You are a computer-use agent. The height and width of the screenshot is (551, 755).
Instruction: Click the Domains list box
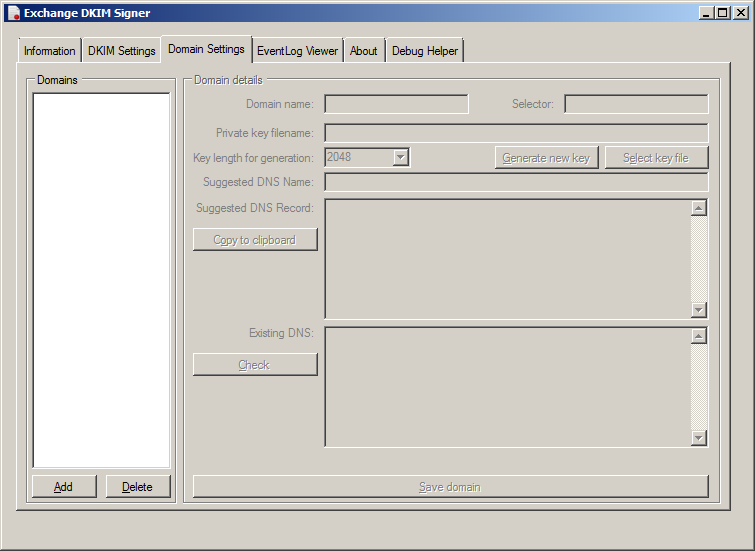[101, 280]
